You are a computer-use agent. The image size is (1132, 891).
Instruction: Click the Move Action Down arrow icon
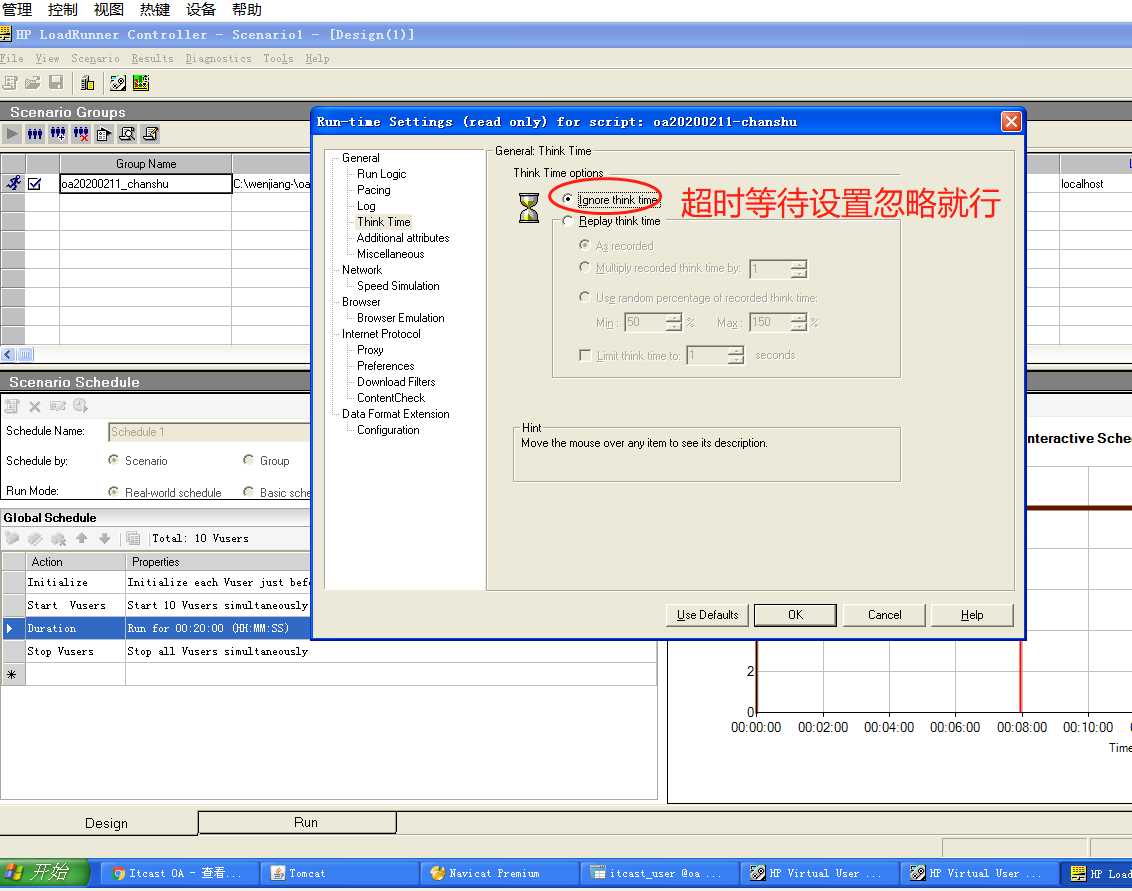(x=105, y=538)
